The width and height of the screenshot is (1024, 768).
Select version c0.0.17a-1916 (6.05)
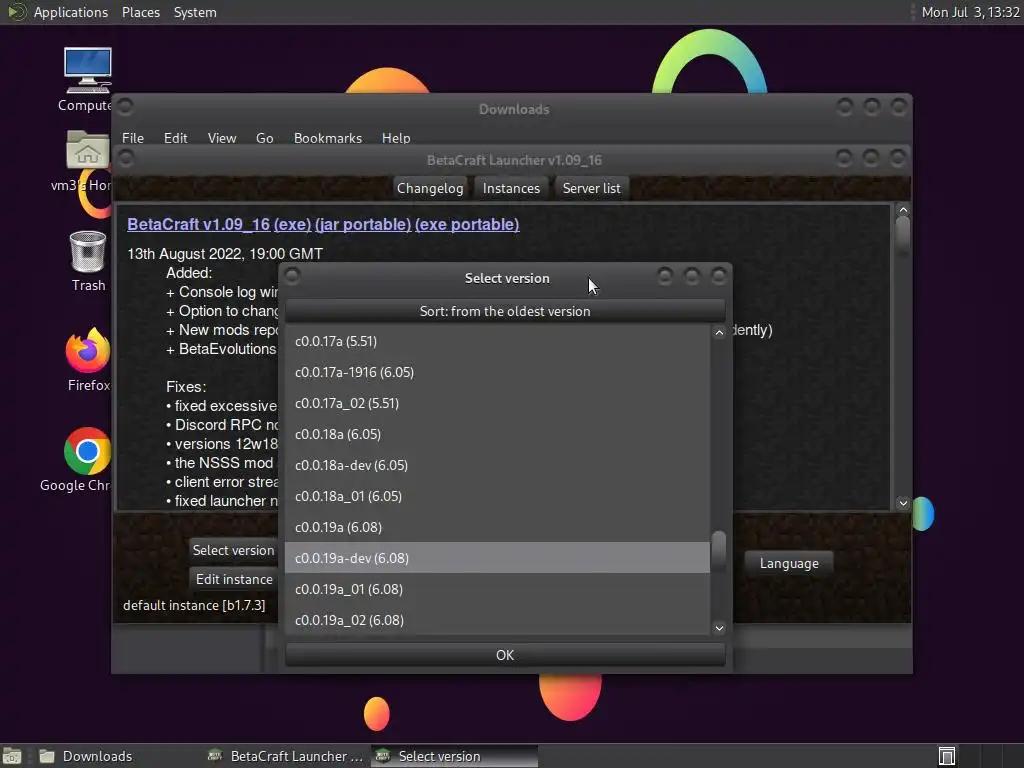pos(497,372)
